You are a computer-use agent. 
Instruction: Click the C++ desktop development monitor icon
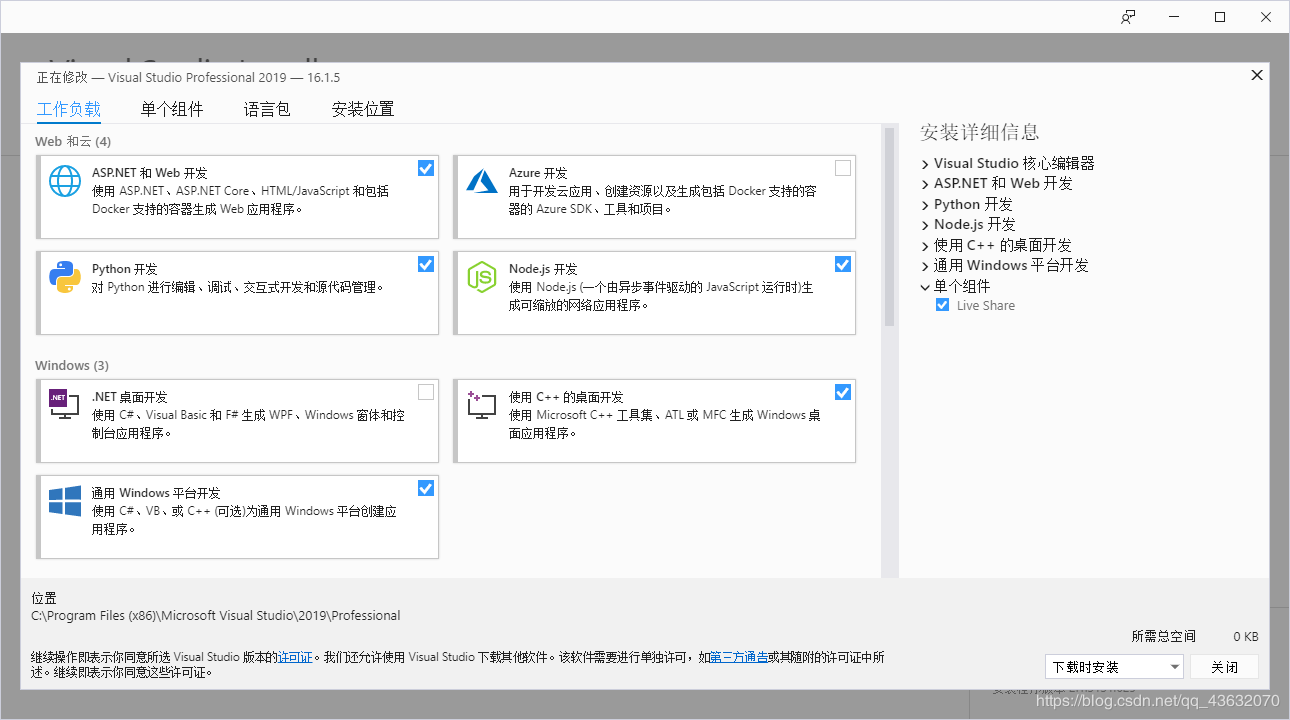tap(482, 404)
